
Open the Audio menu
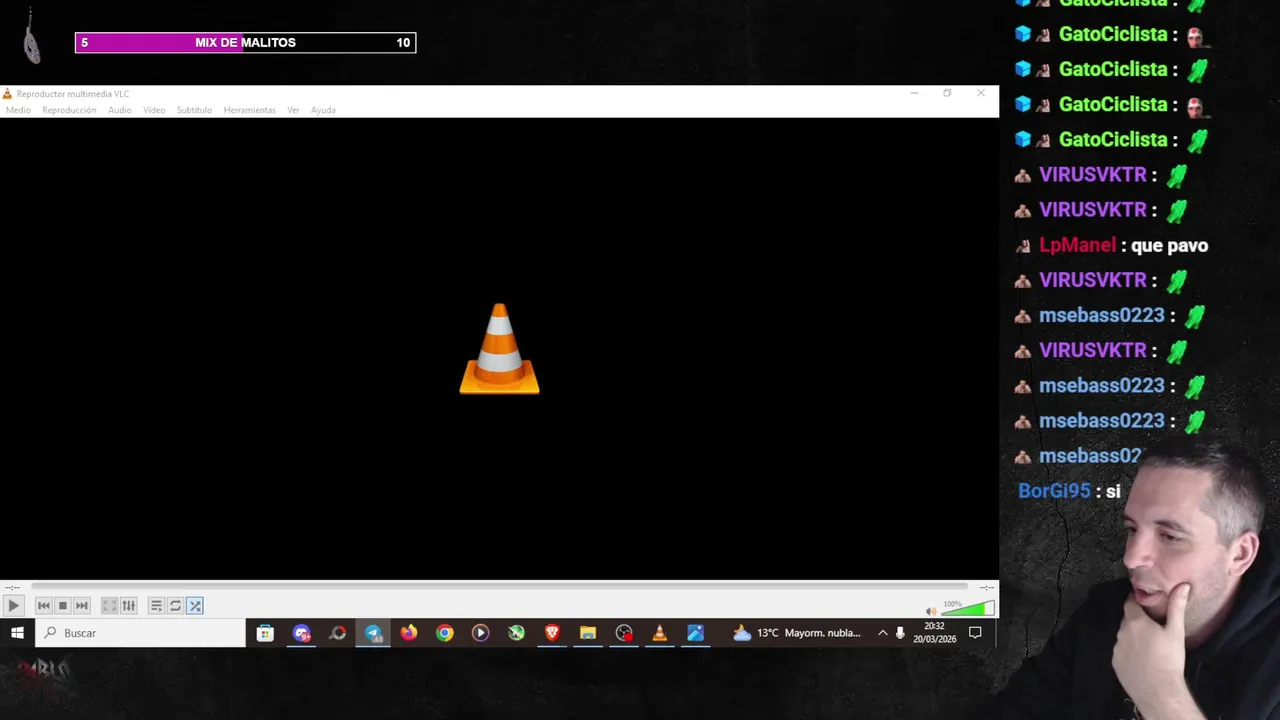pos(120,110)
